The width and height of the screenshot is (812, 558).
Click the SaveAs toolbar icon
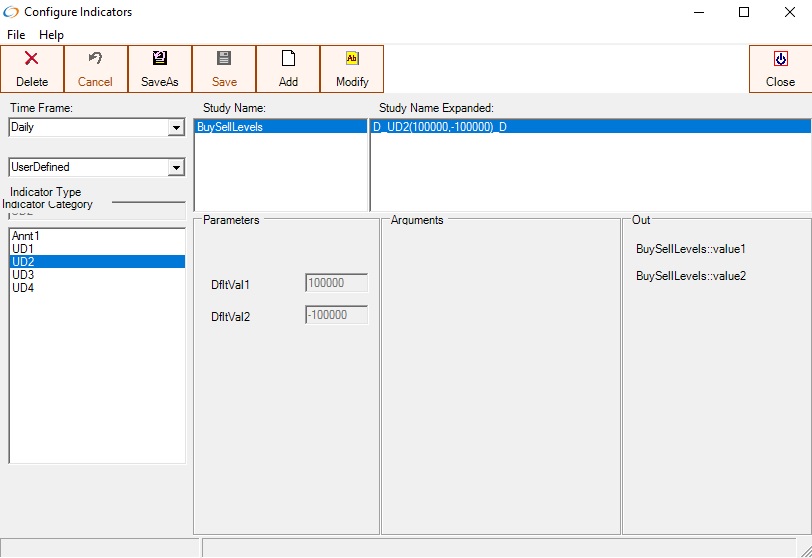tap(160, 59)
